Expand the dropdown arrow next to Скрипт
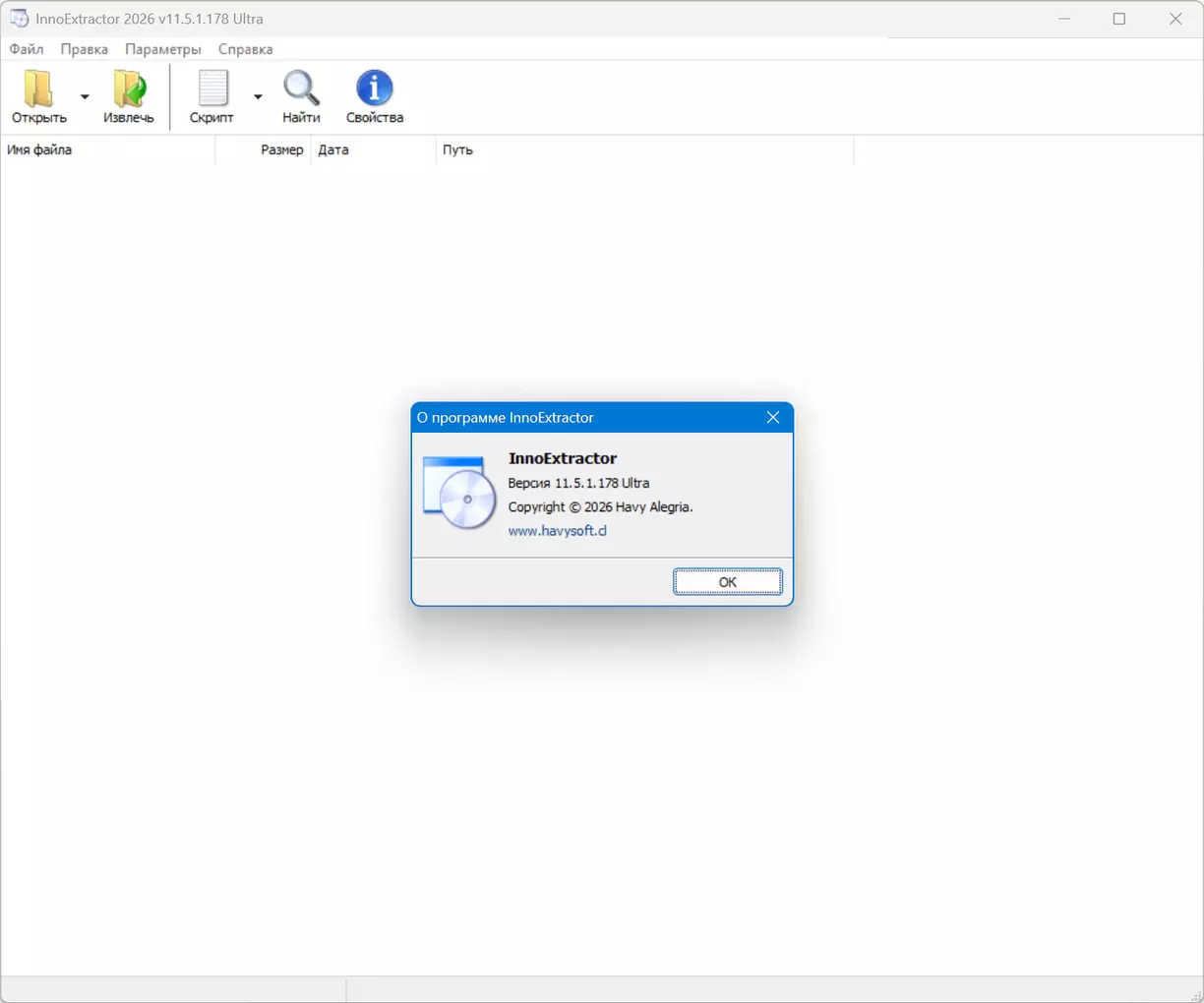 click(258, 96)
